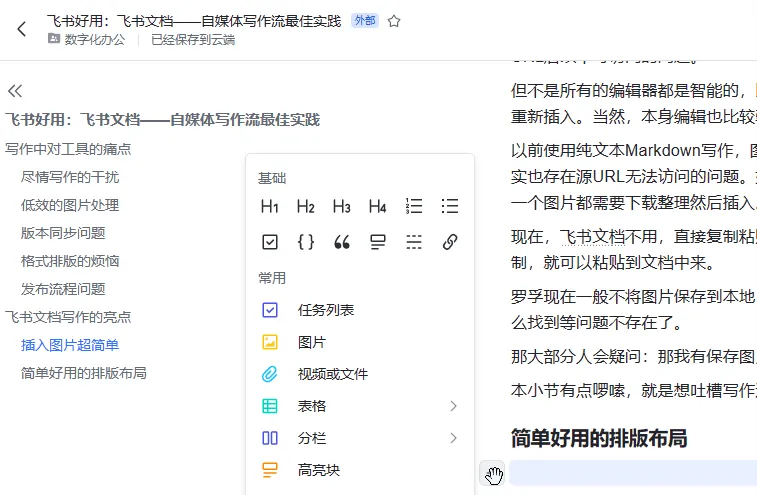Image resolution: width=757 pixels, height=495 pixels.
Task: Insert Heading 1 from the basics panel
Action: click(x=270, y=206)
